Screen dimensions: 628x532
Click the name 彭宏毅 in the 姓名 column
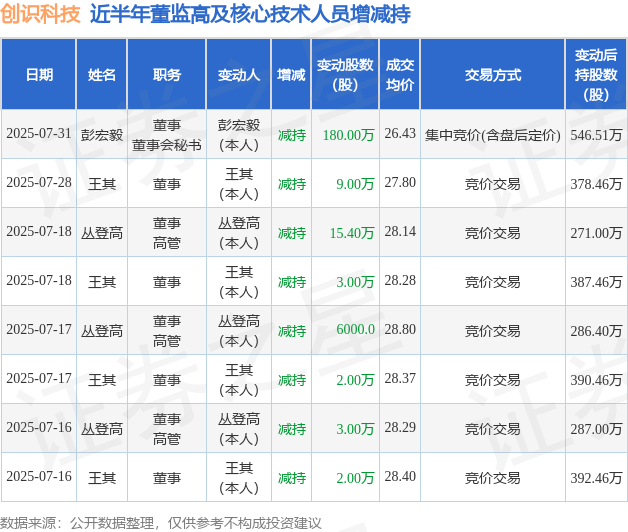(102, 135)
